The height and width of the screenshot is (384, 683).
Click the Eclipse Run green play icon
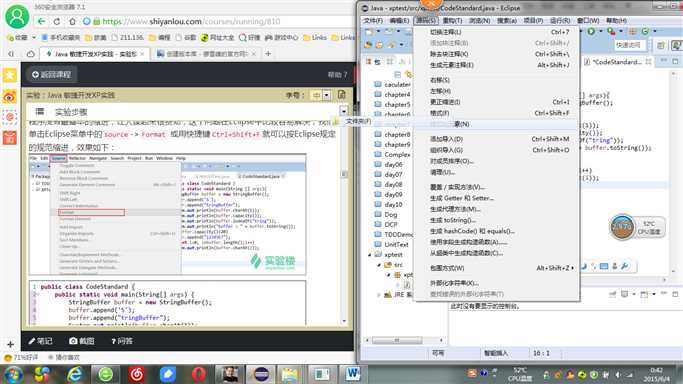coord(591,31)
